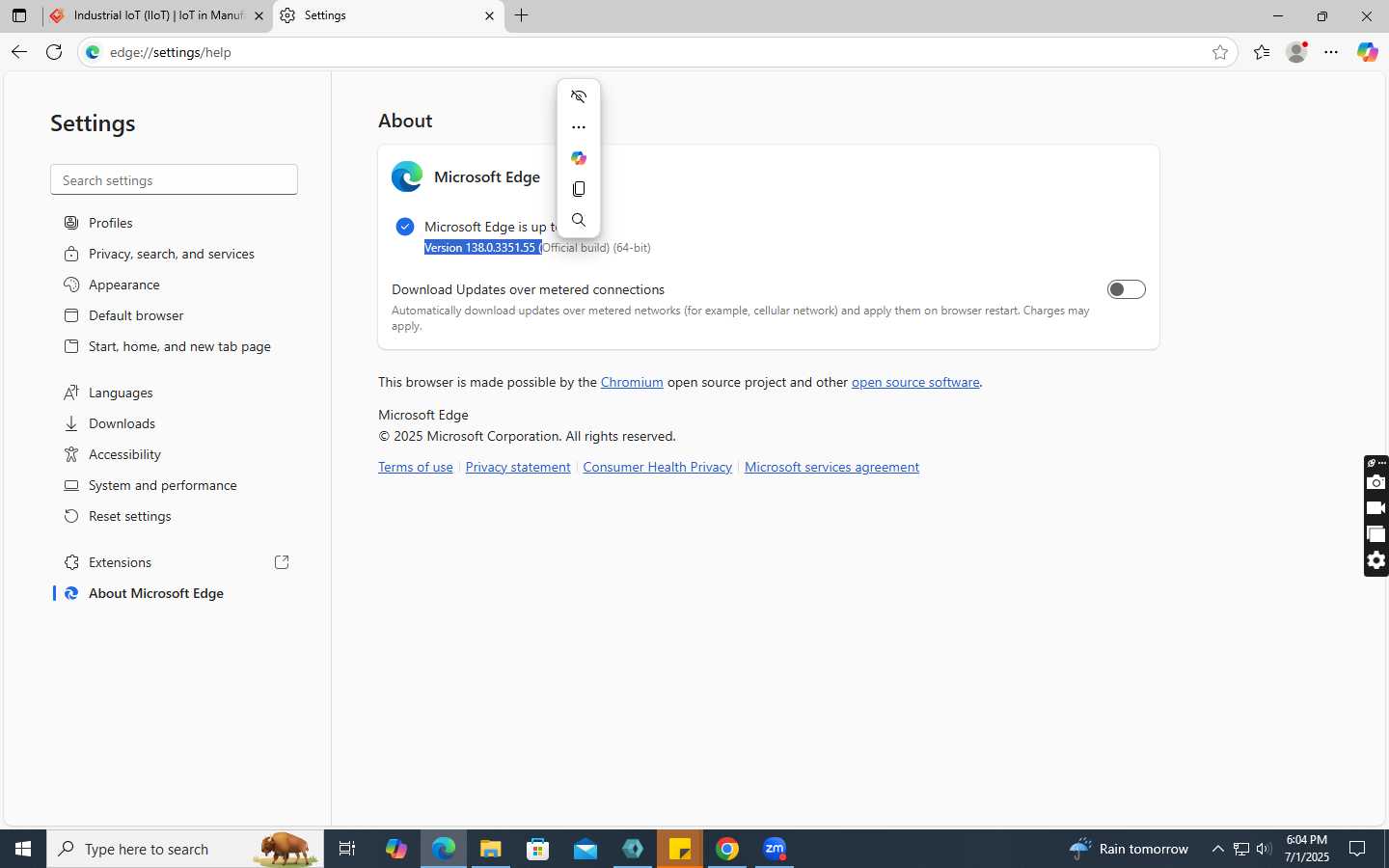Open Sticky Notes from taskbar

point(680,849)
